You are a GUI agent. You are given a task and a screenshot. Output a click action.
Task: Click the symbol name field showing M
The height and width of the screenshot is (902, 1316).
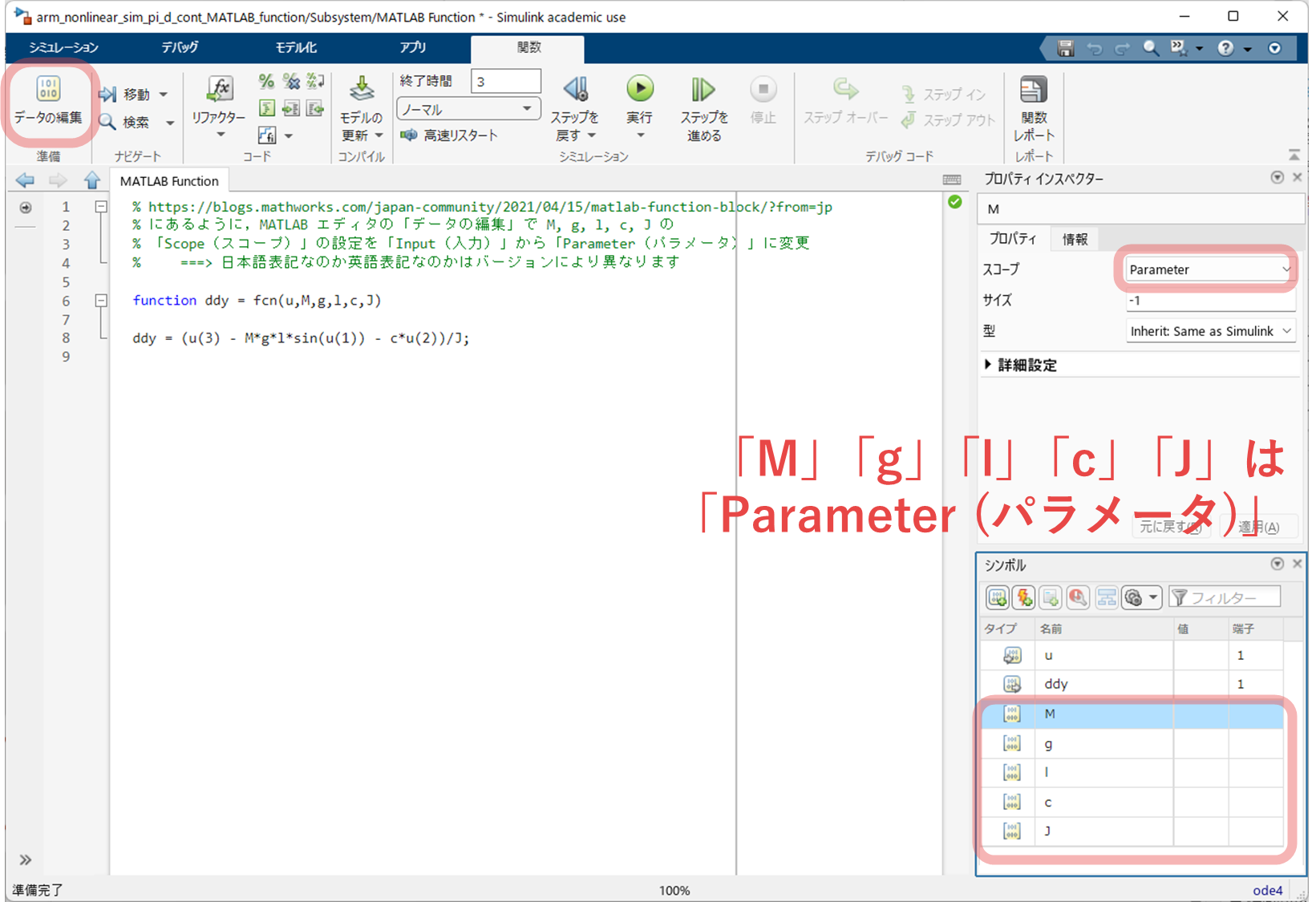1140,209
